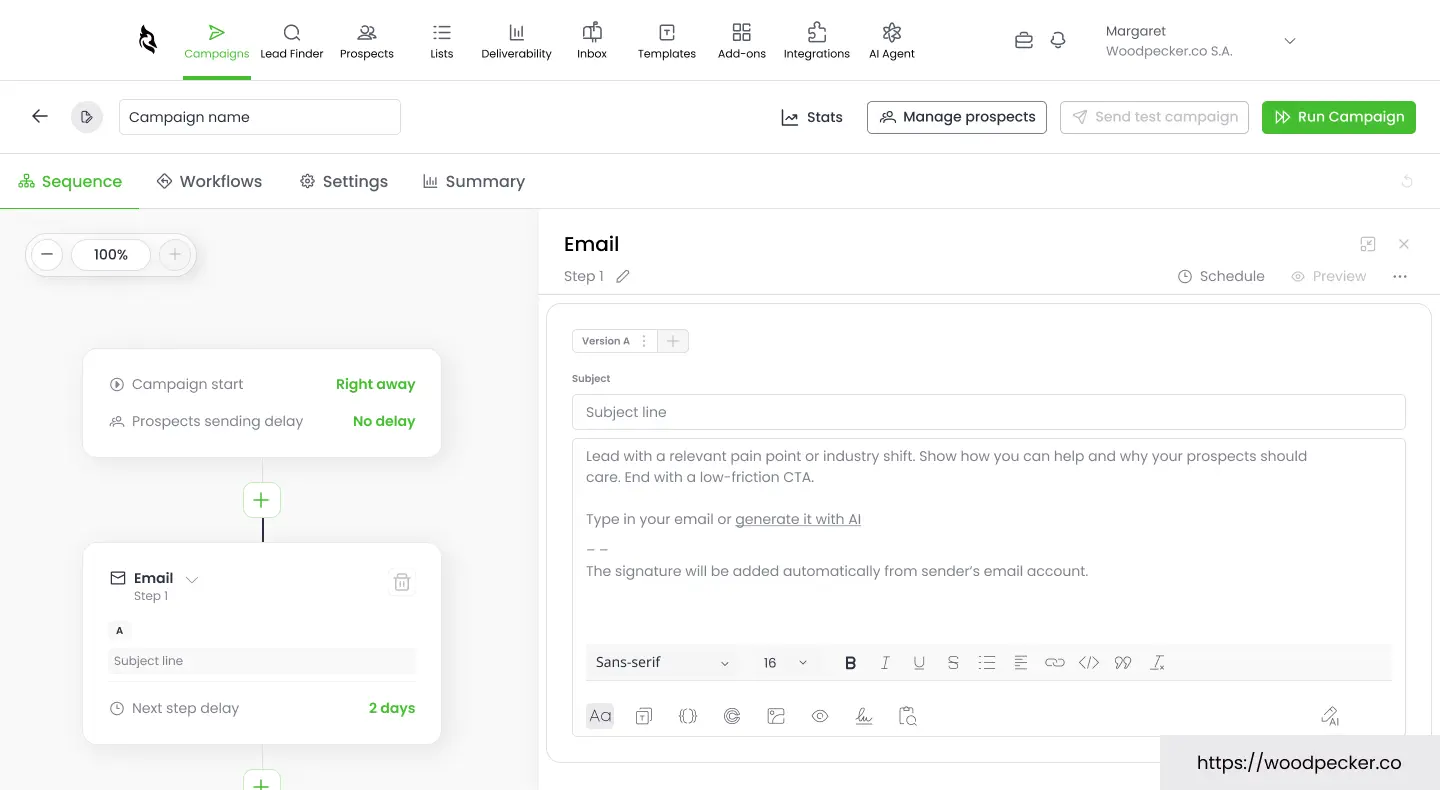The height and width of the screenshot is (790, 1440).
Task: Go to Prospects in the top navigation
Action: [367, 41]
